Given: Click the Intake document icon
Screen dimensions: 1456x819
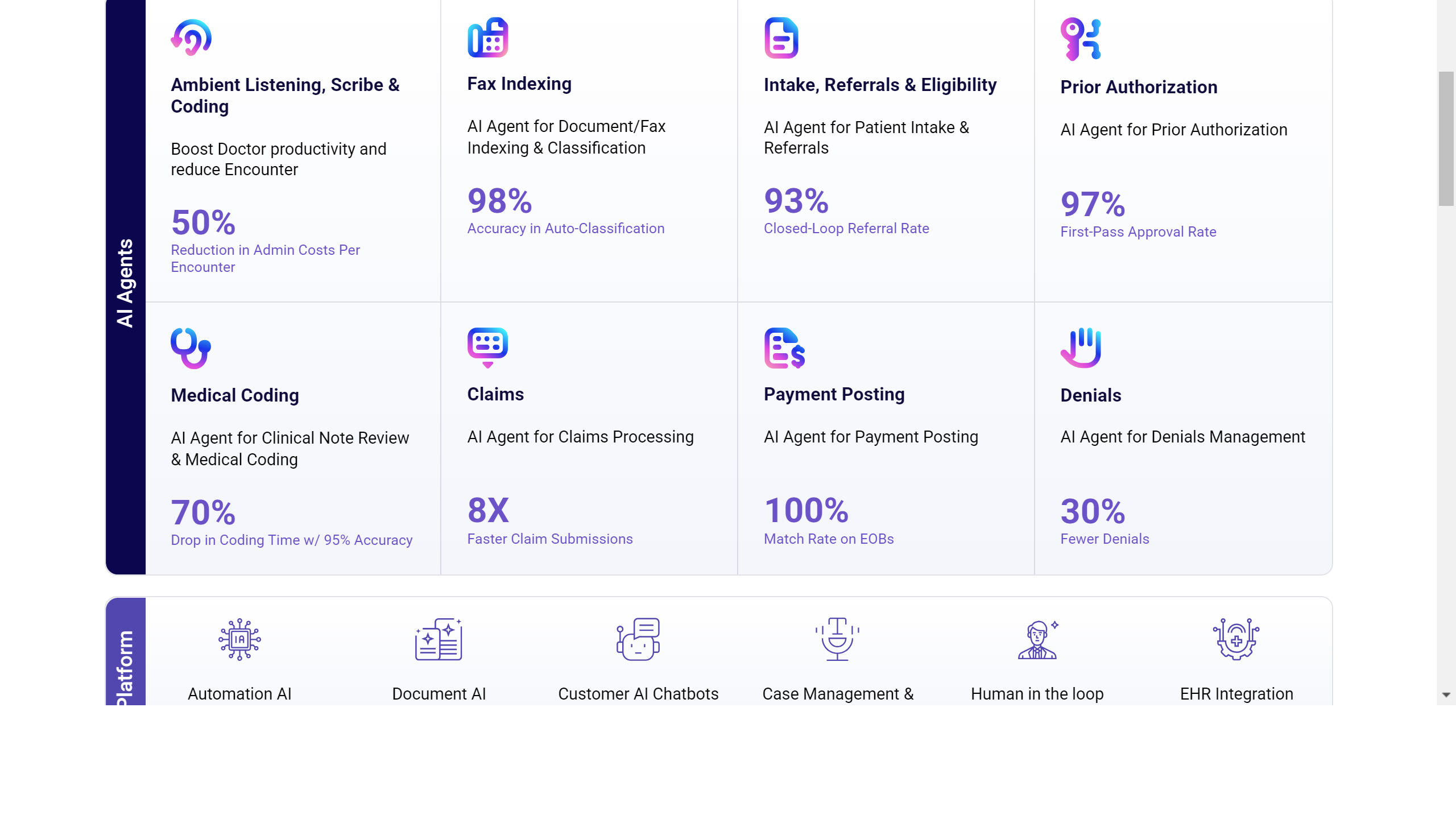Looking at the screenshot, I should (781, 38).
